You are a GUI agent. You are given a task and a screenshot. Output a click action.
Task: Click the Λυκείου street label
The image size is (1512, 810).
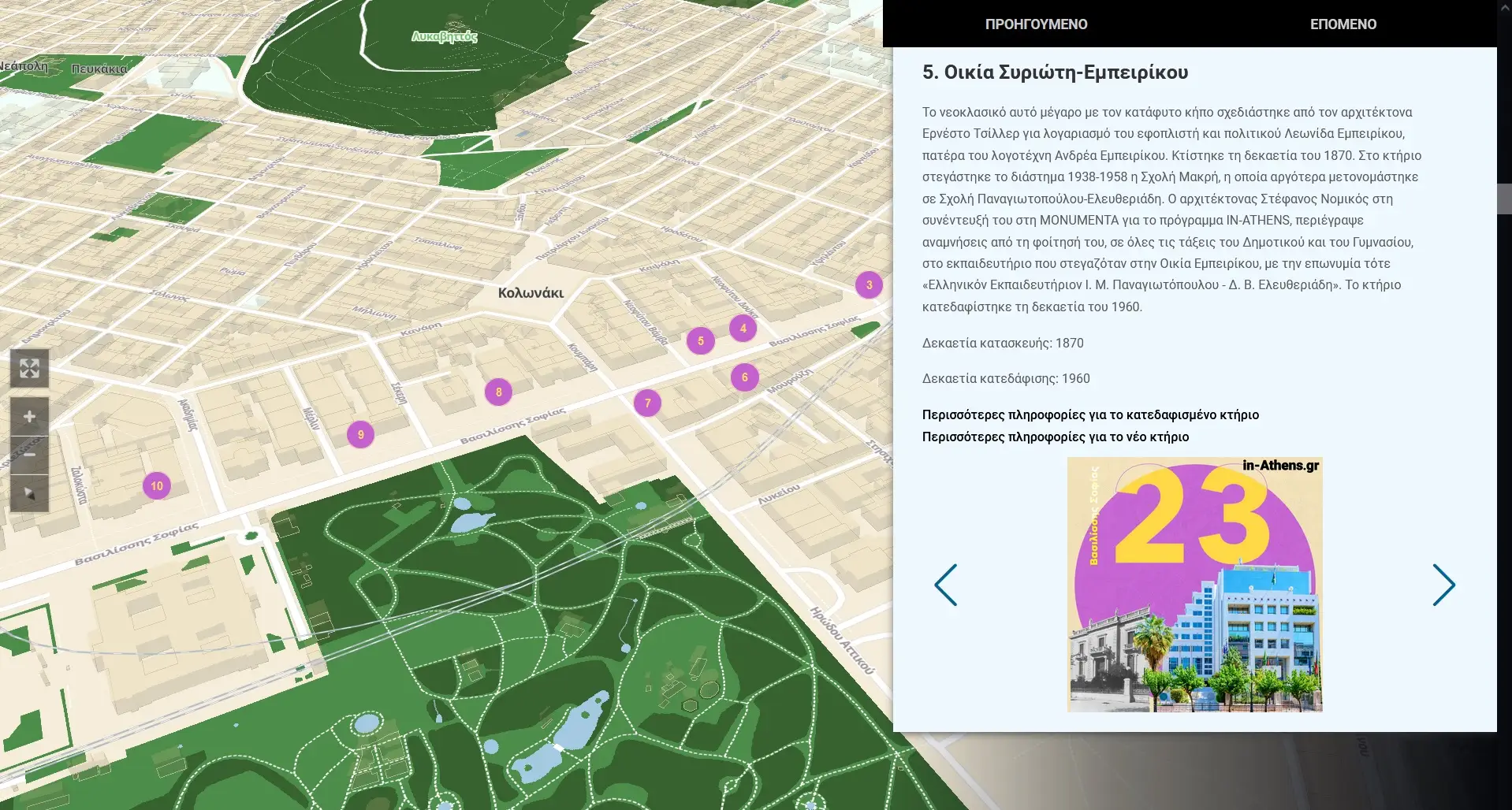click(x=779, y=494)
